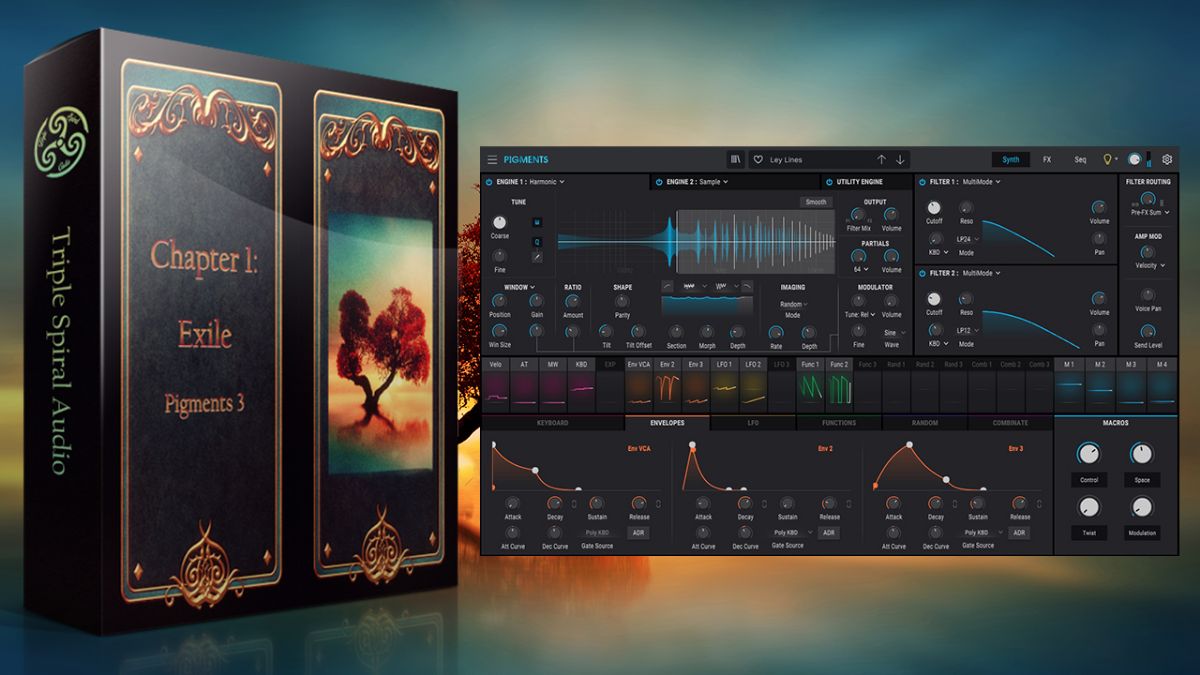
Task: Adjust the Cutoff knob on Filter 1
Action: click(x=934, y=207)
